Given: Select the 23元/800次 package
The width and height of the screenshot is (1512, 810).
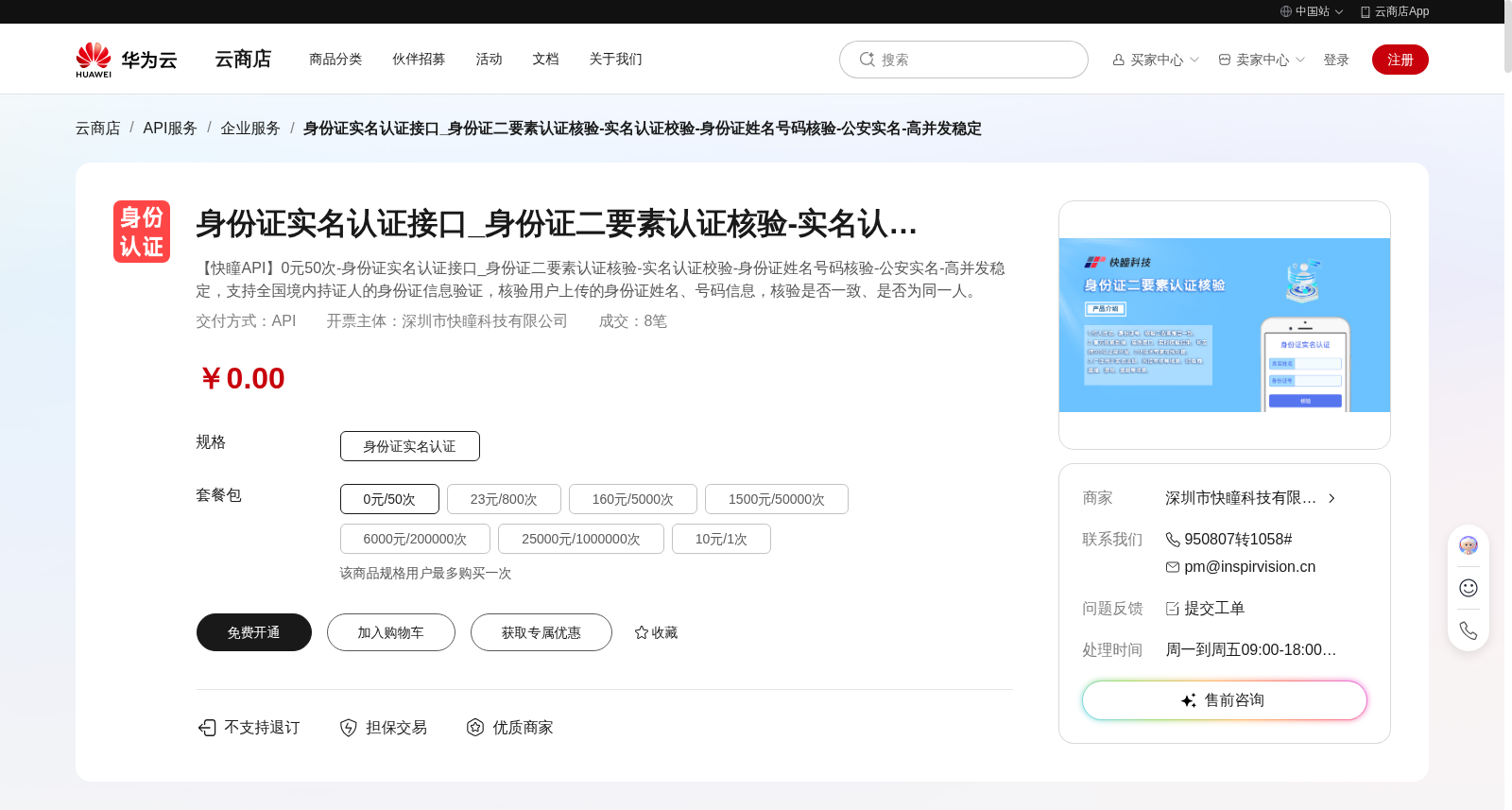Looking at the screenshot, I should coord(504,499).
